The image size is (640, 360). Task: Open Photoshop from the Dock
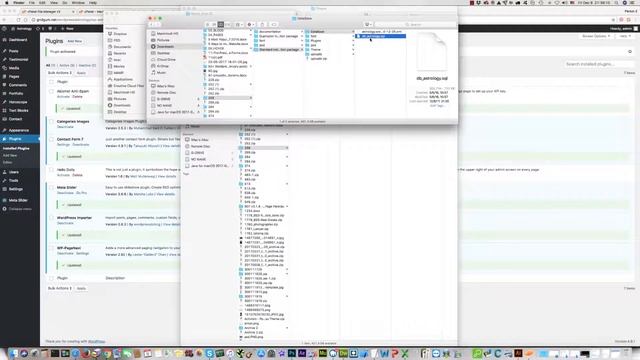tap(291, 353)
